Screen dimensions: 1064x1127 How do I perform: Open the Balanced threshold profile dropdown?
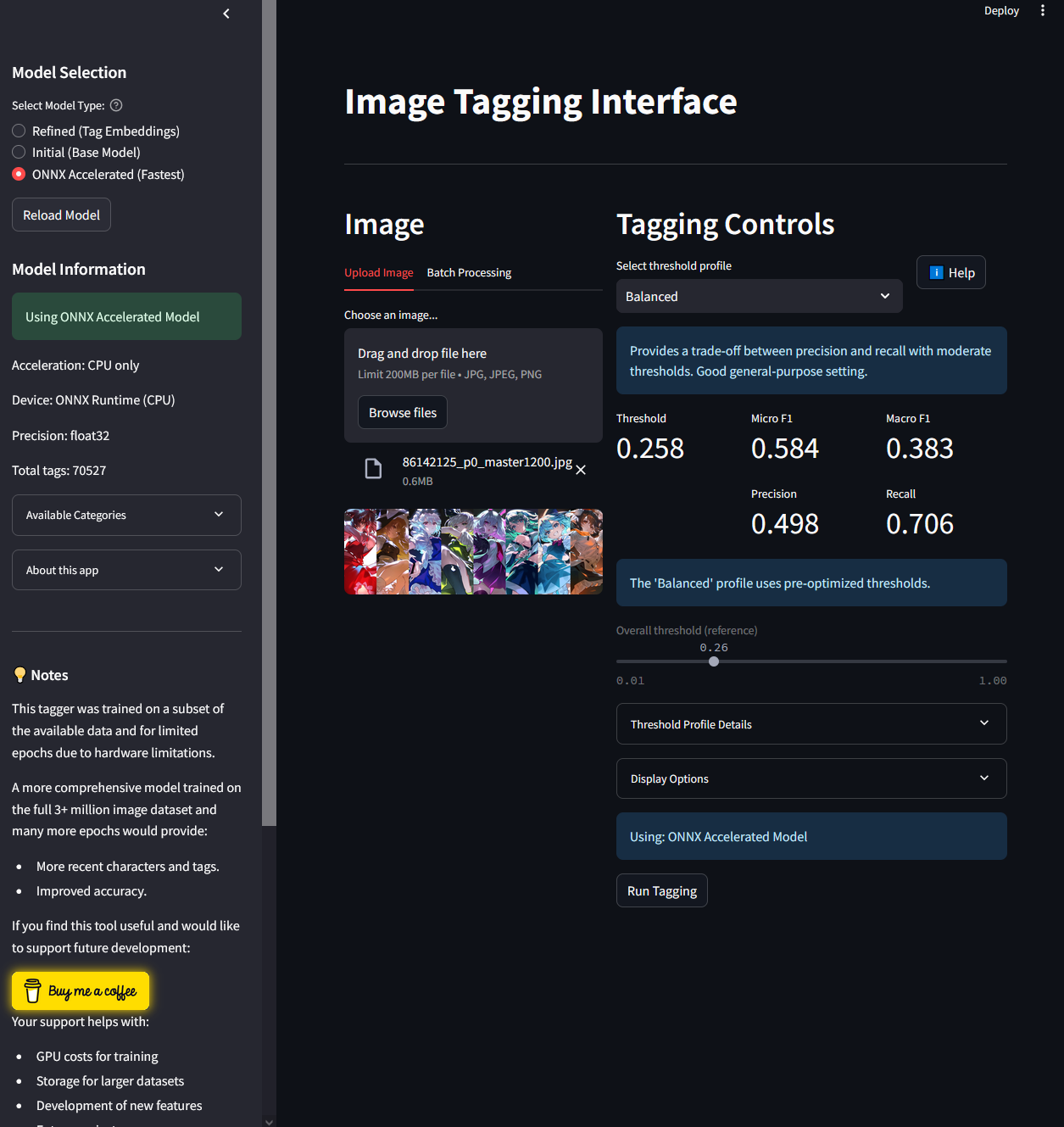759,296
